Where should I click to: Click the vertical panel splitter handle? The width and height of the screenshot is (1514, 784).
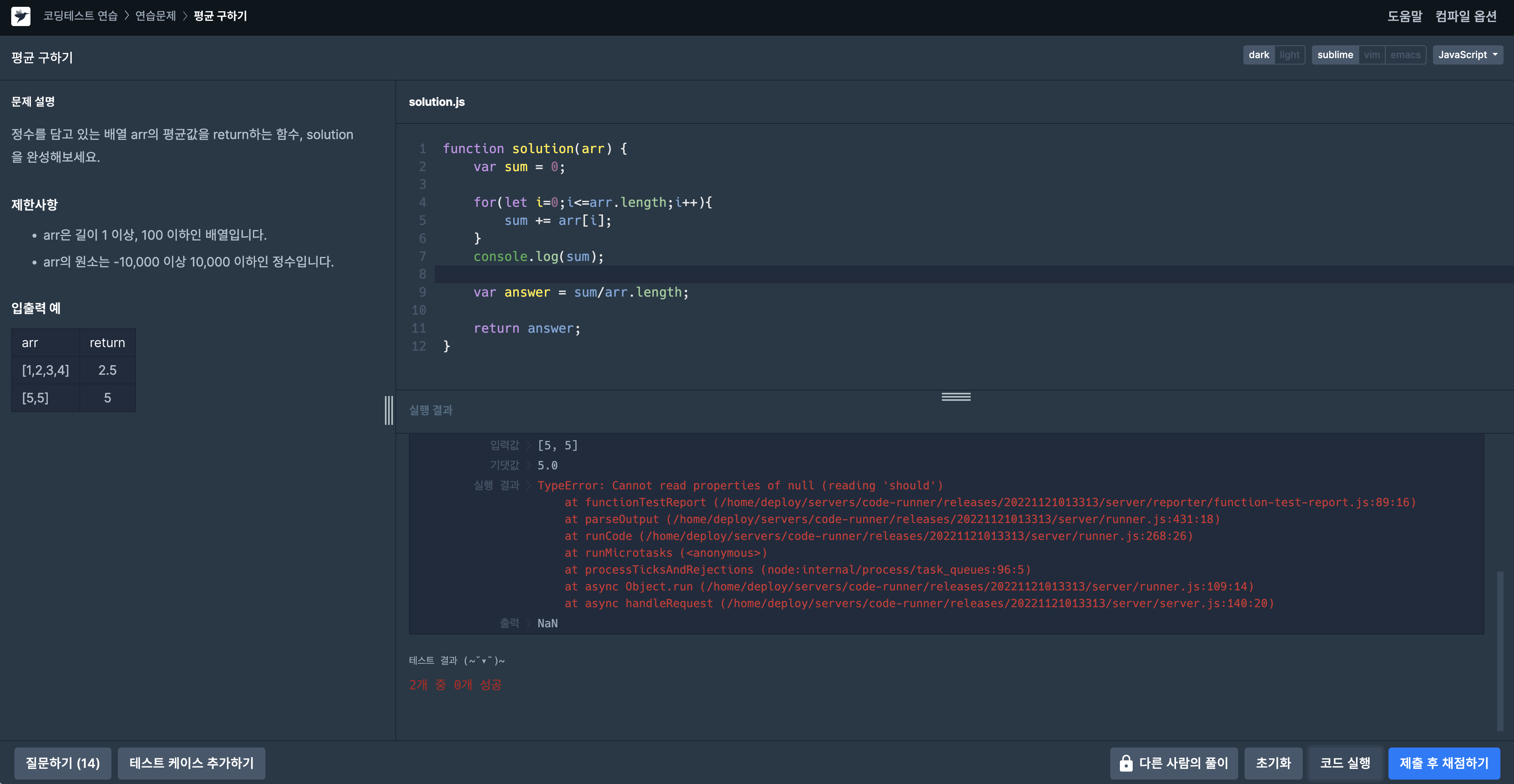click(389, 410)
